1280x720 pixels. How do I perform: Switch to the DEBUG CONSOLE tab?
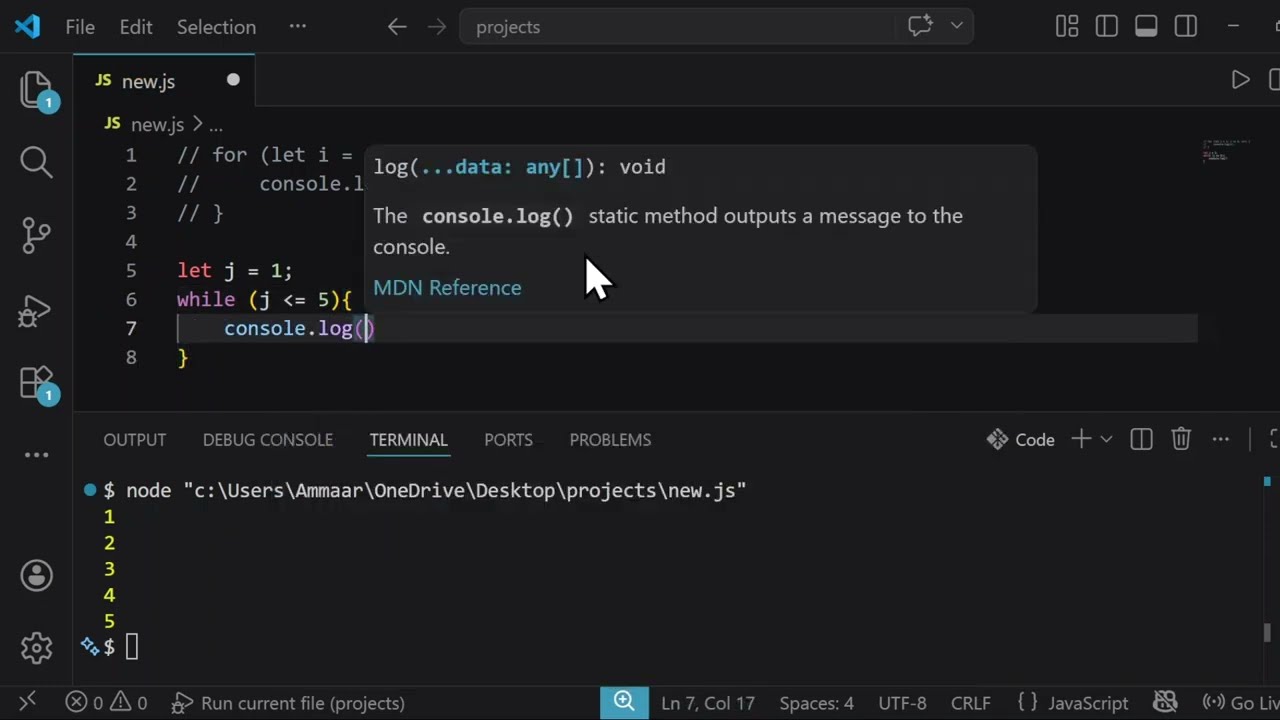pos(268,440)
